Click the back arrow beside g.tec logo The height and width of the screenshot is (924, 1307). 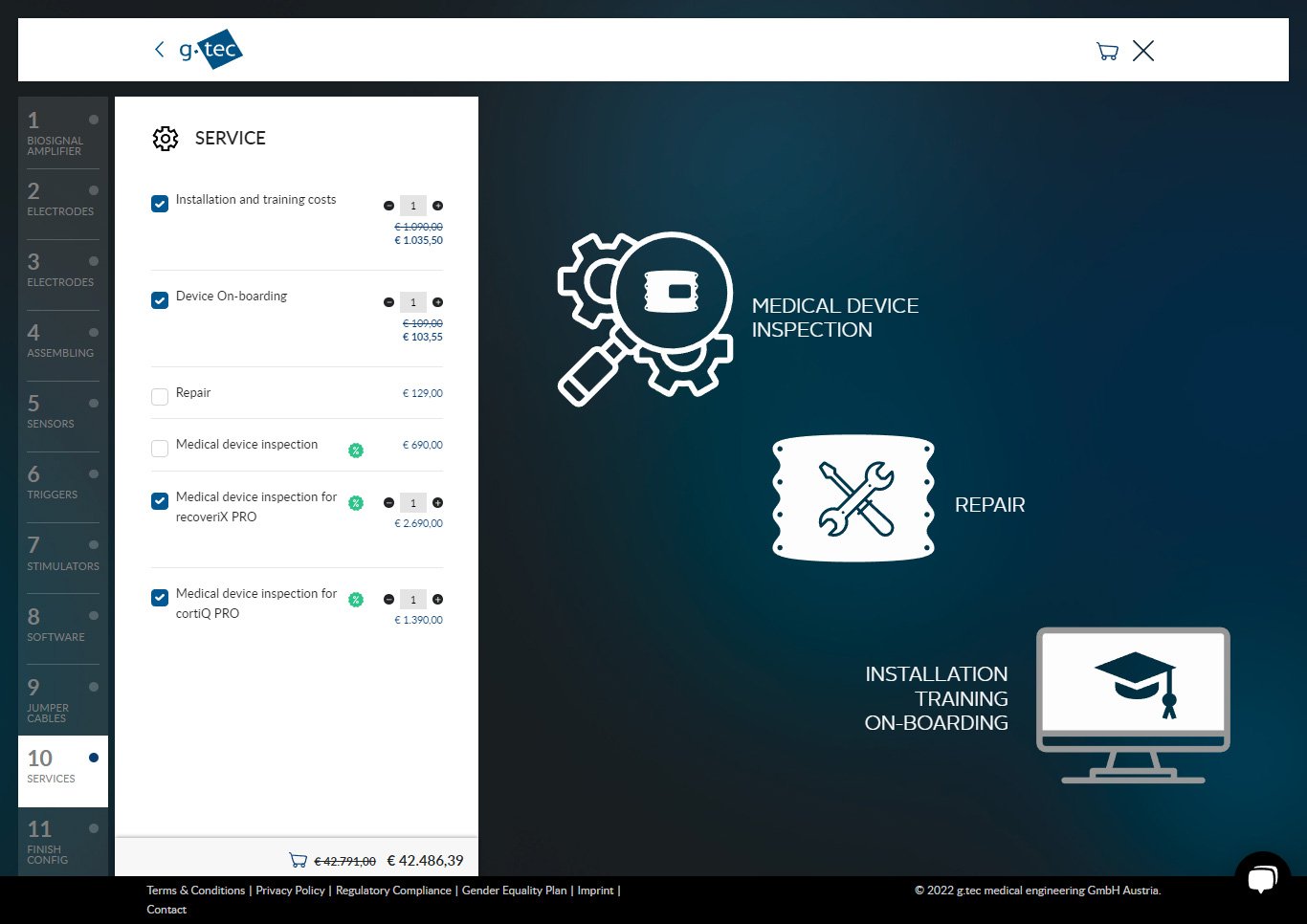[159, 50]
